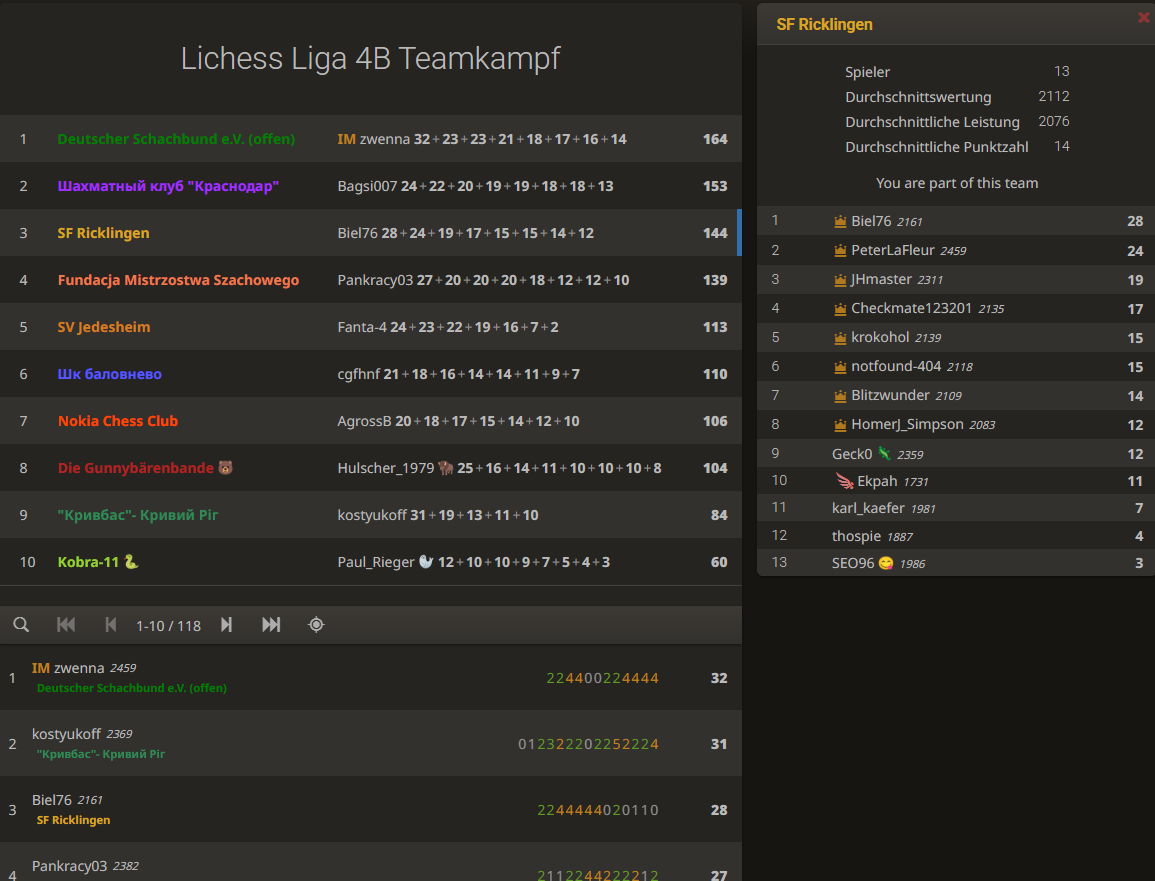The width and height of the screenshot is (1155, 881).
Task: Click the locate-me target icon
Action: tap(316, 625)
